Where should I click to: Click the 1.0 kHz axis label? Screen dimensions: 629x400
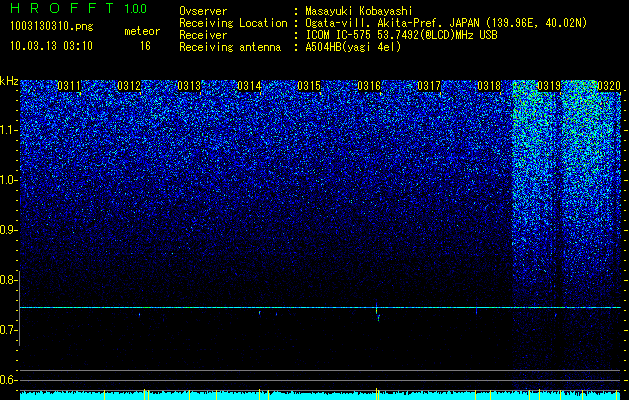click(9, 180)
